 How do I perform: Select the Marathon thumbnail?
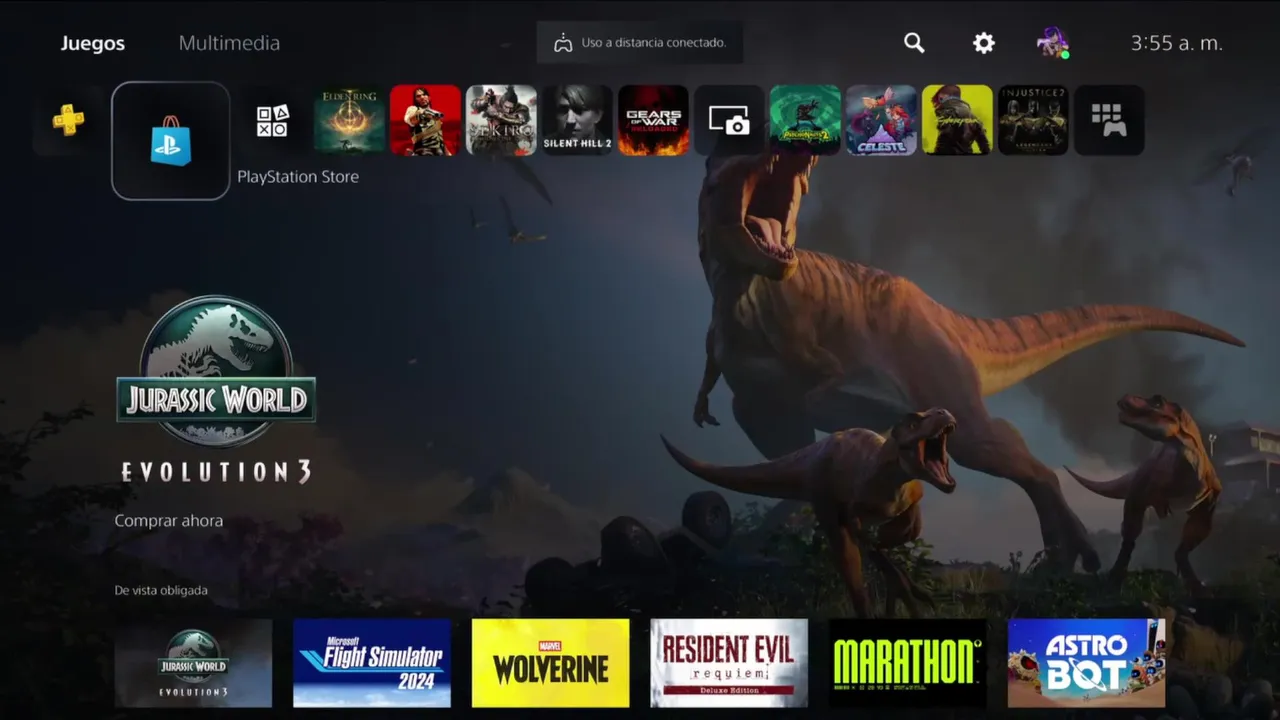click(x=908, y=663)
